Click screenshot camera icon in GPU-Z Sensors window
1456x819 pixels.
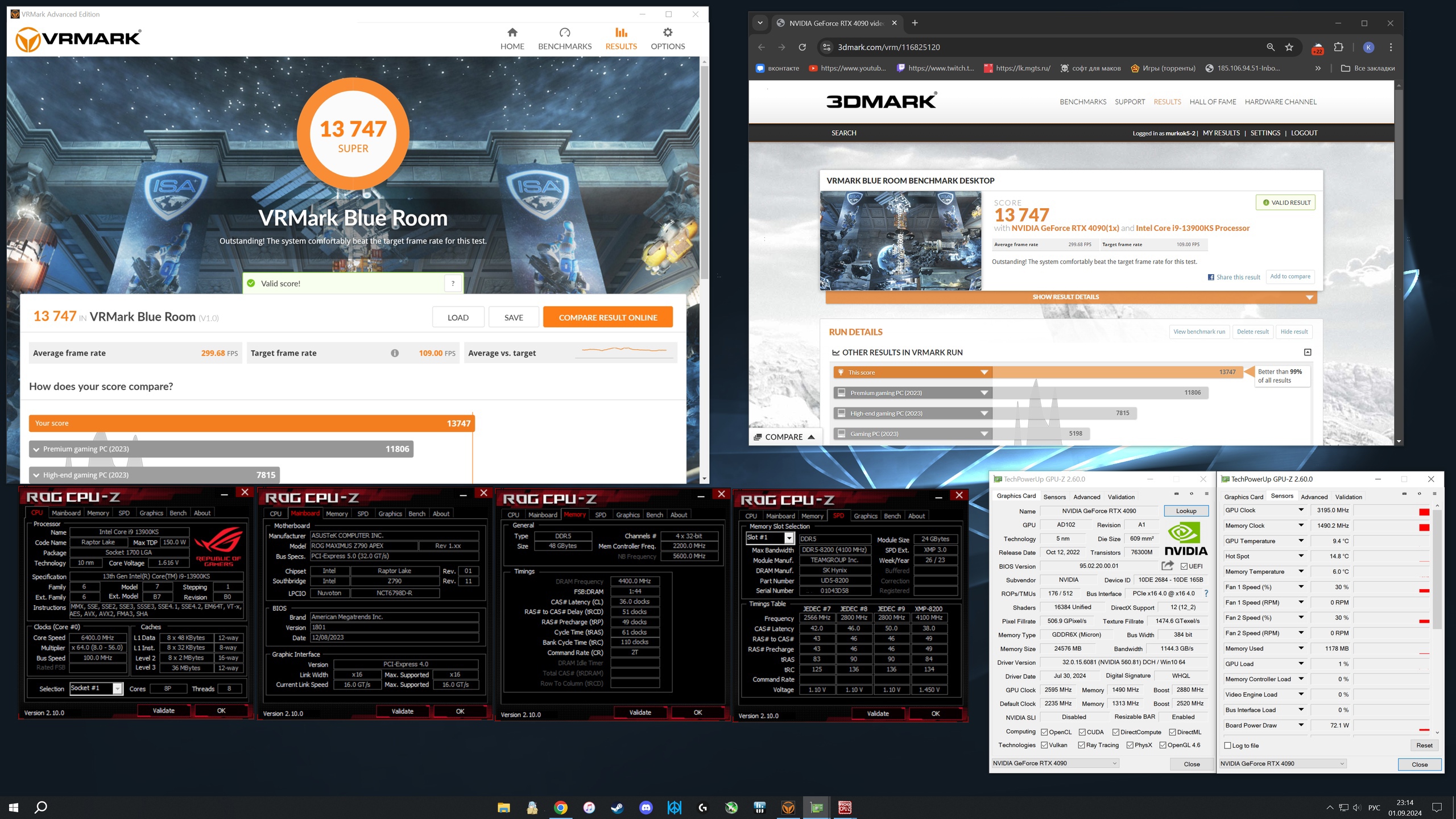(1404, 494)
